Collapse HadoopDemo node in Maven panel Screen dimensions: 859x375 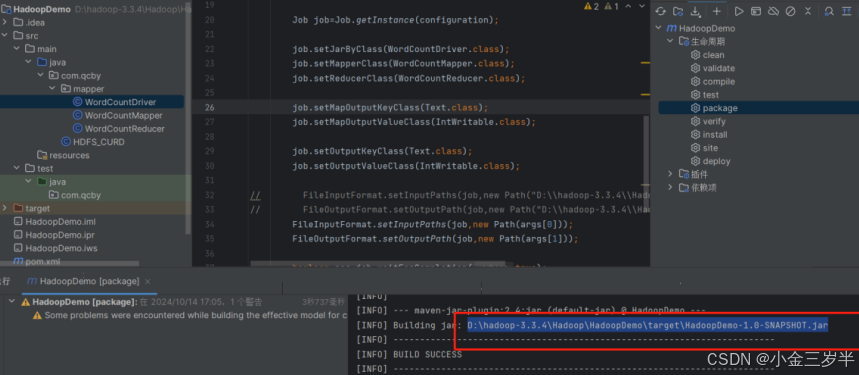pyautogui.click(x=658, y=28)
